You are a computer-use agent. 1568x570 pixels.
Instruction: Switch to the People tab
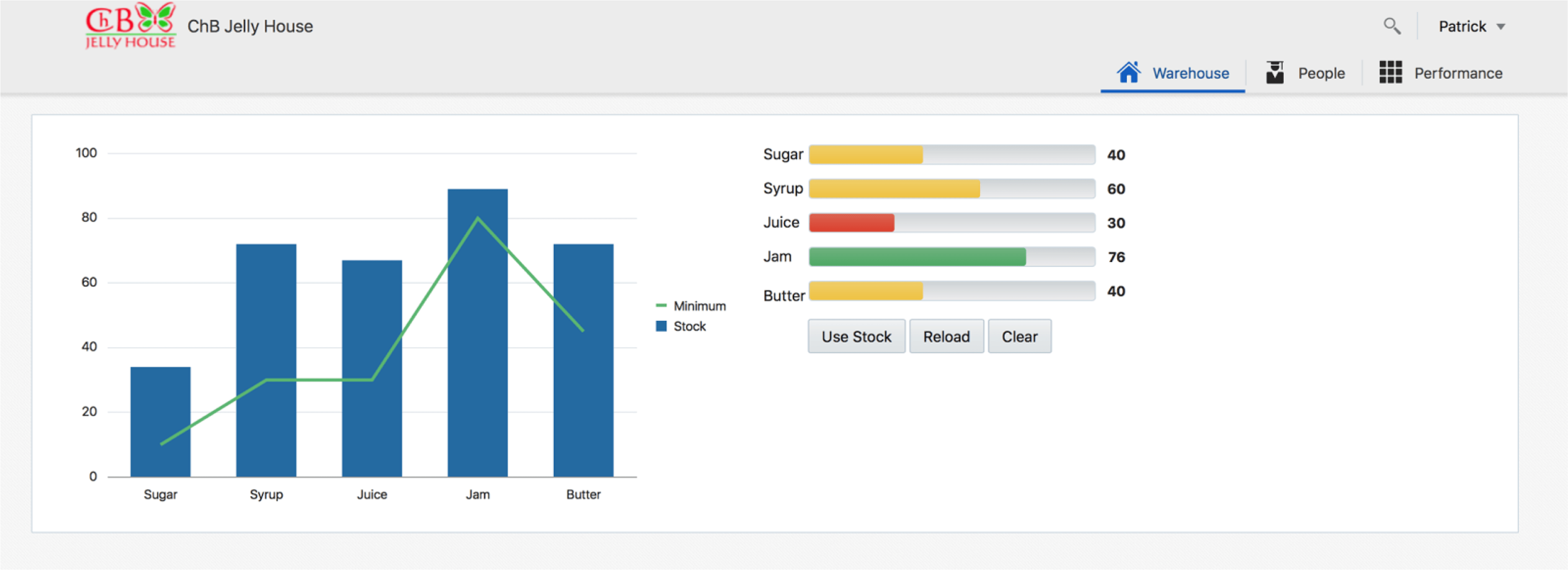tap(1321, 73)
